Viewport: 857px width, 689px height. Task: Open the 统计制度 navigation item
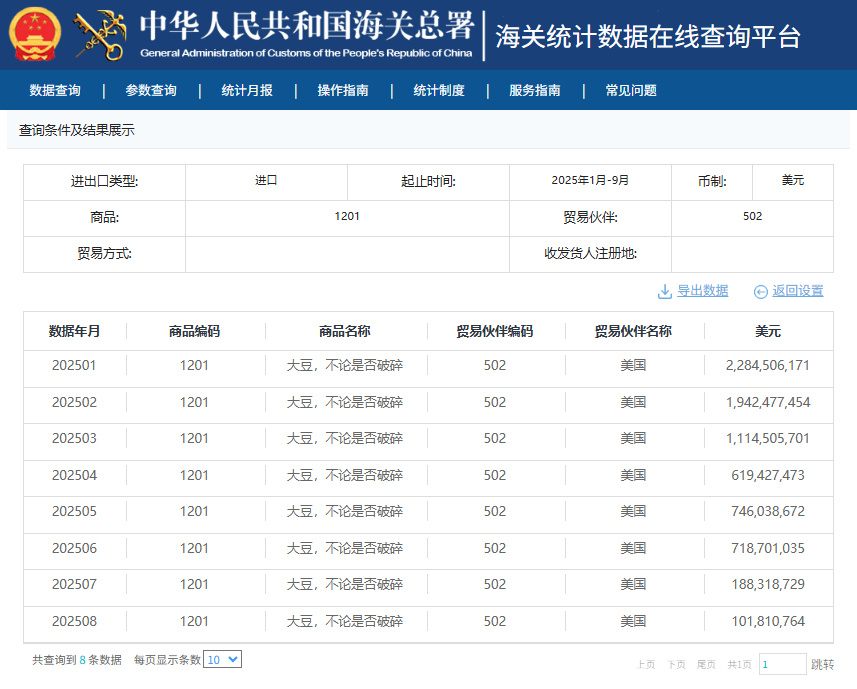[439, 90]
